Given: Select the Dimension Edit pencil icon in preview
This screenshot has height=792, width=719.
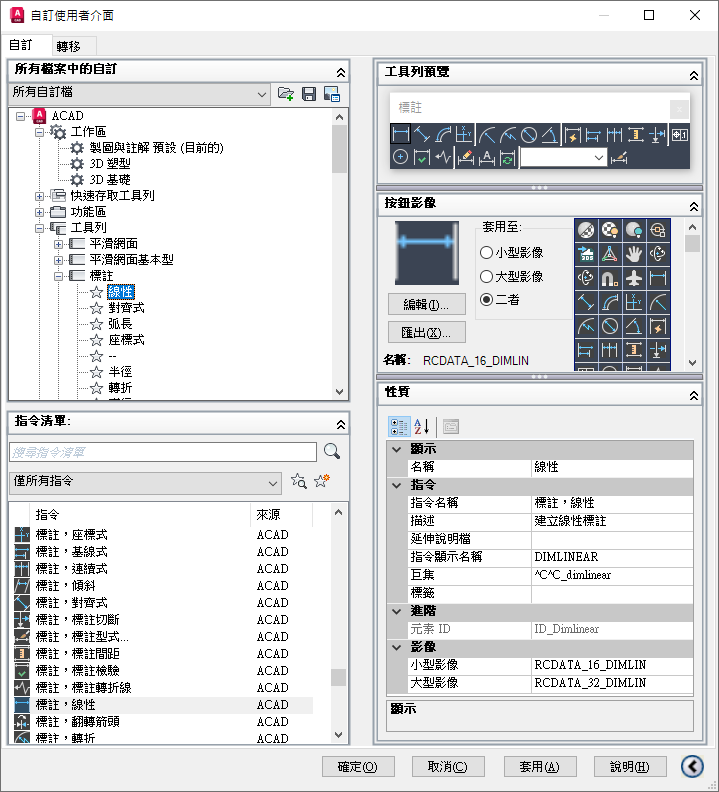Looking at the screenshot, I should coord(465,158).
